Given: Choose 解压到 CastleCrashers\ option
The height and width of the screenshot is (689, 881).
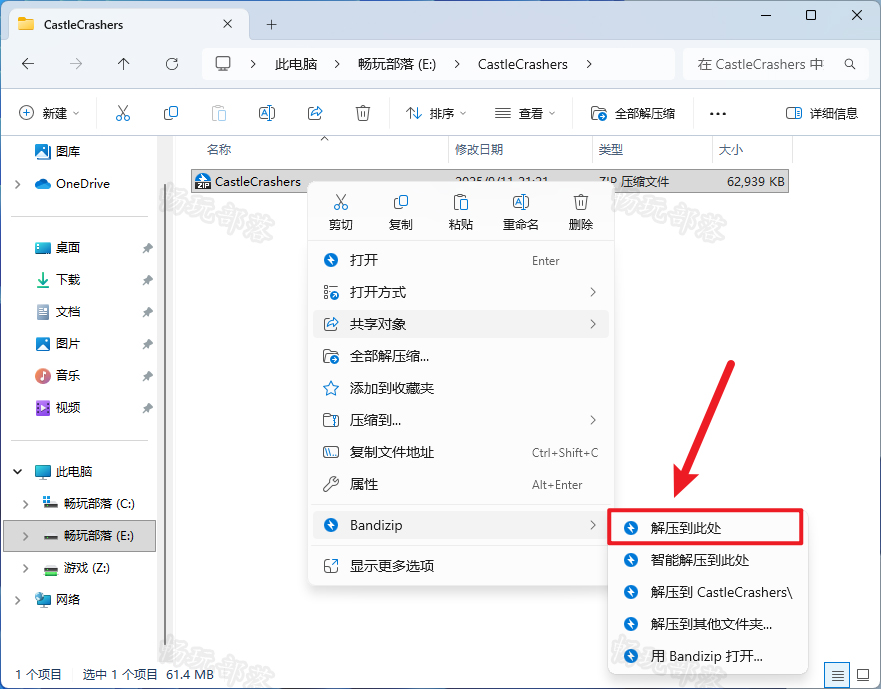Looking at the screenshot, I should tap(707, 592).
